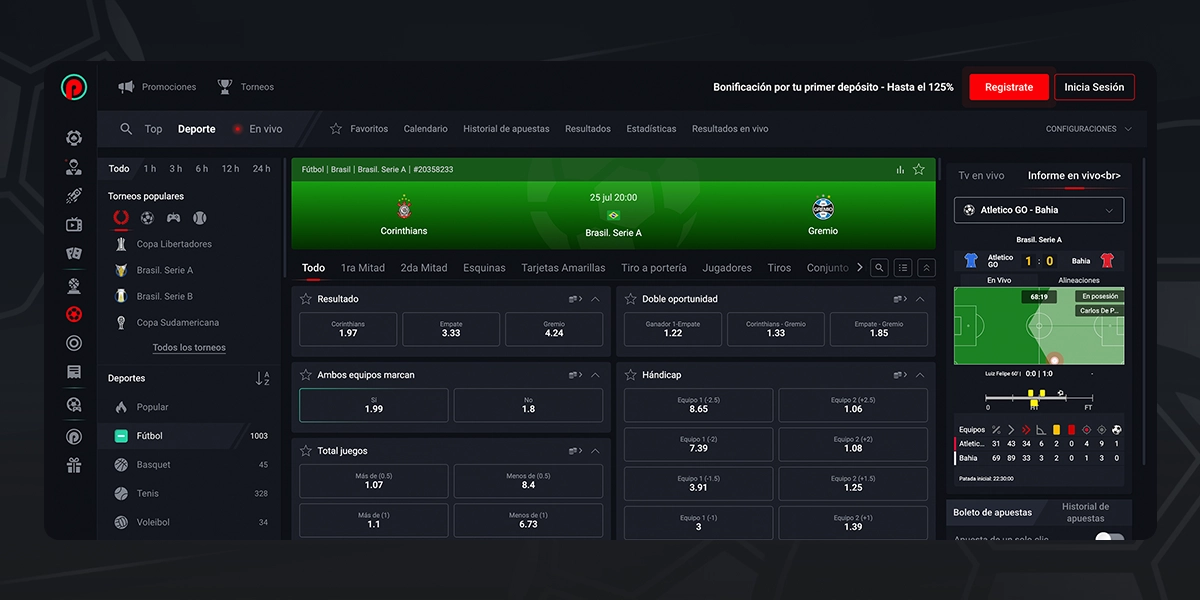Pick Equipo 2 (+2.5) at 1.06
This screenshot has height=600, width=1200.
(853, 405)
